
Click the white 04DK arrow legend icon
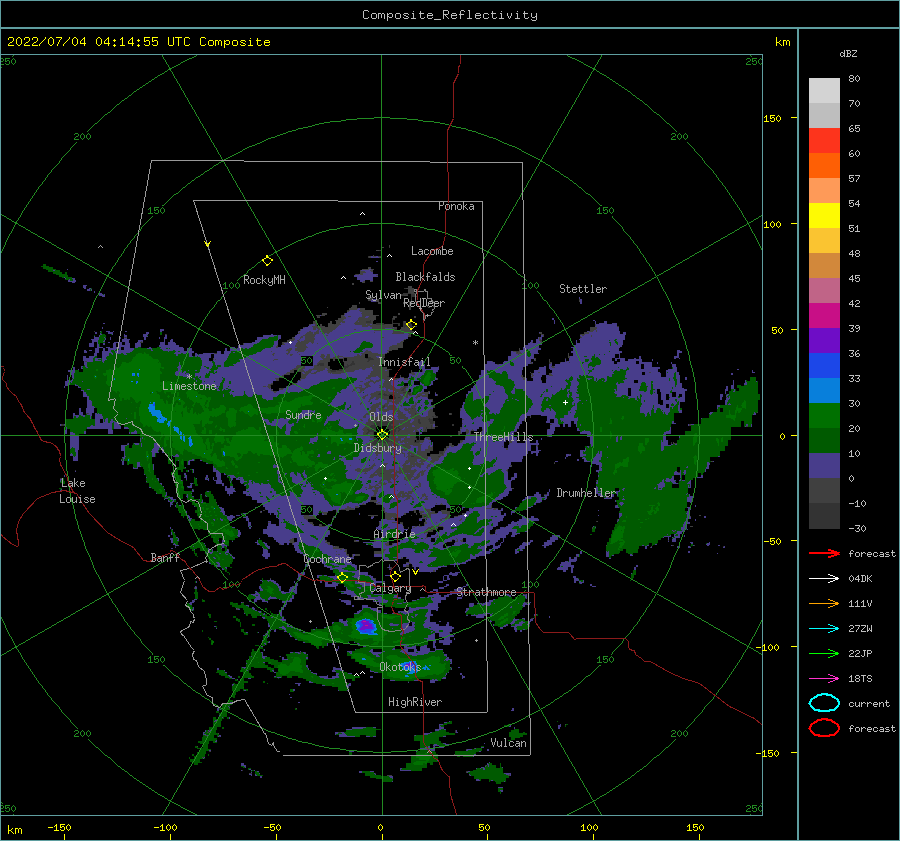coord(824,578)
